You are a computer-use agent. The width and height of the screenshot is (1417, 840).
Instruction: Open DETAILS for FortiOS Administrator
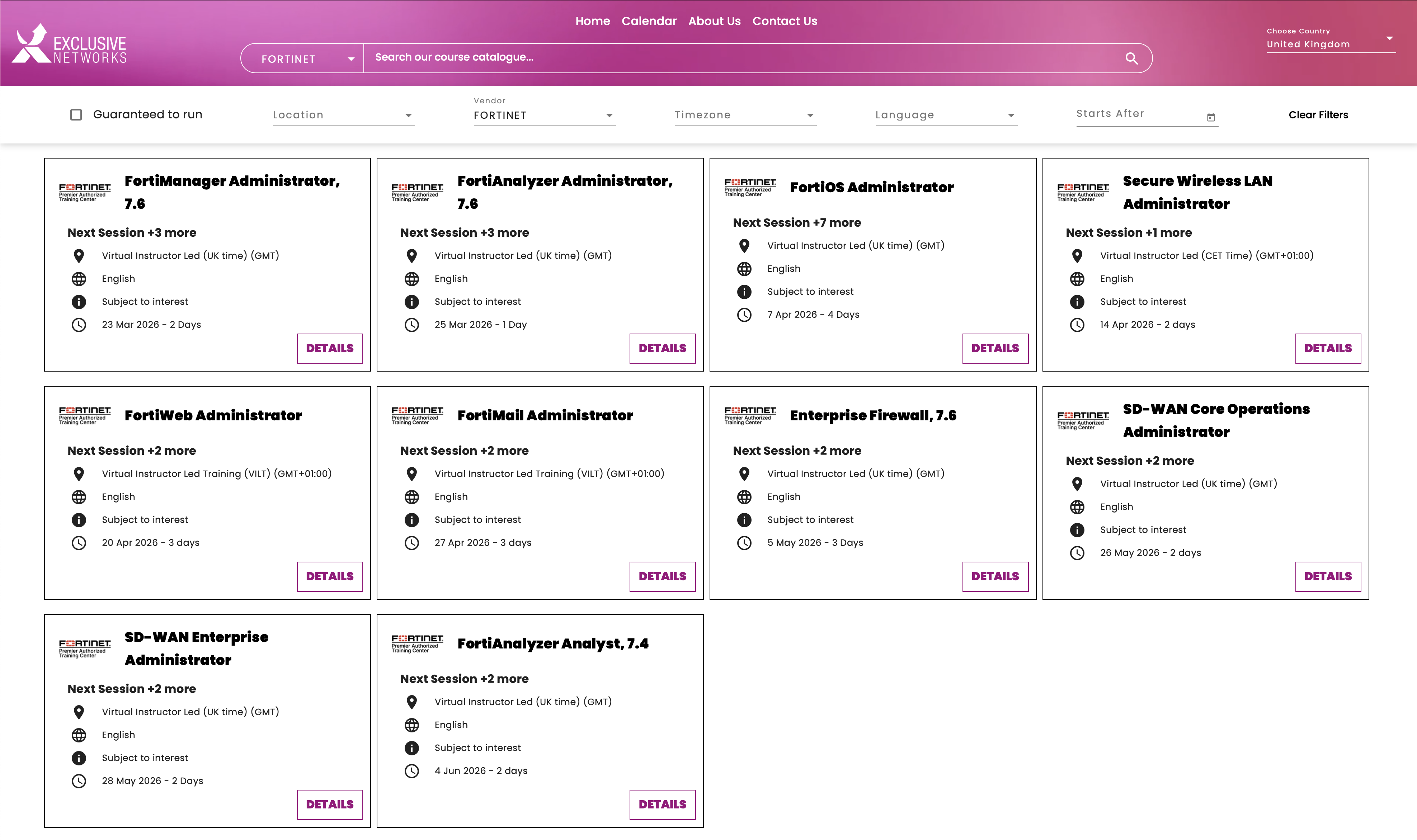point(995,348)
